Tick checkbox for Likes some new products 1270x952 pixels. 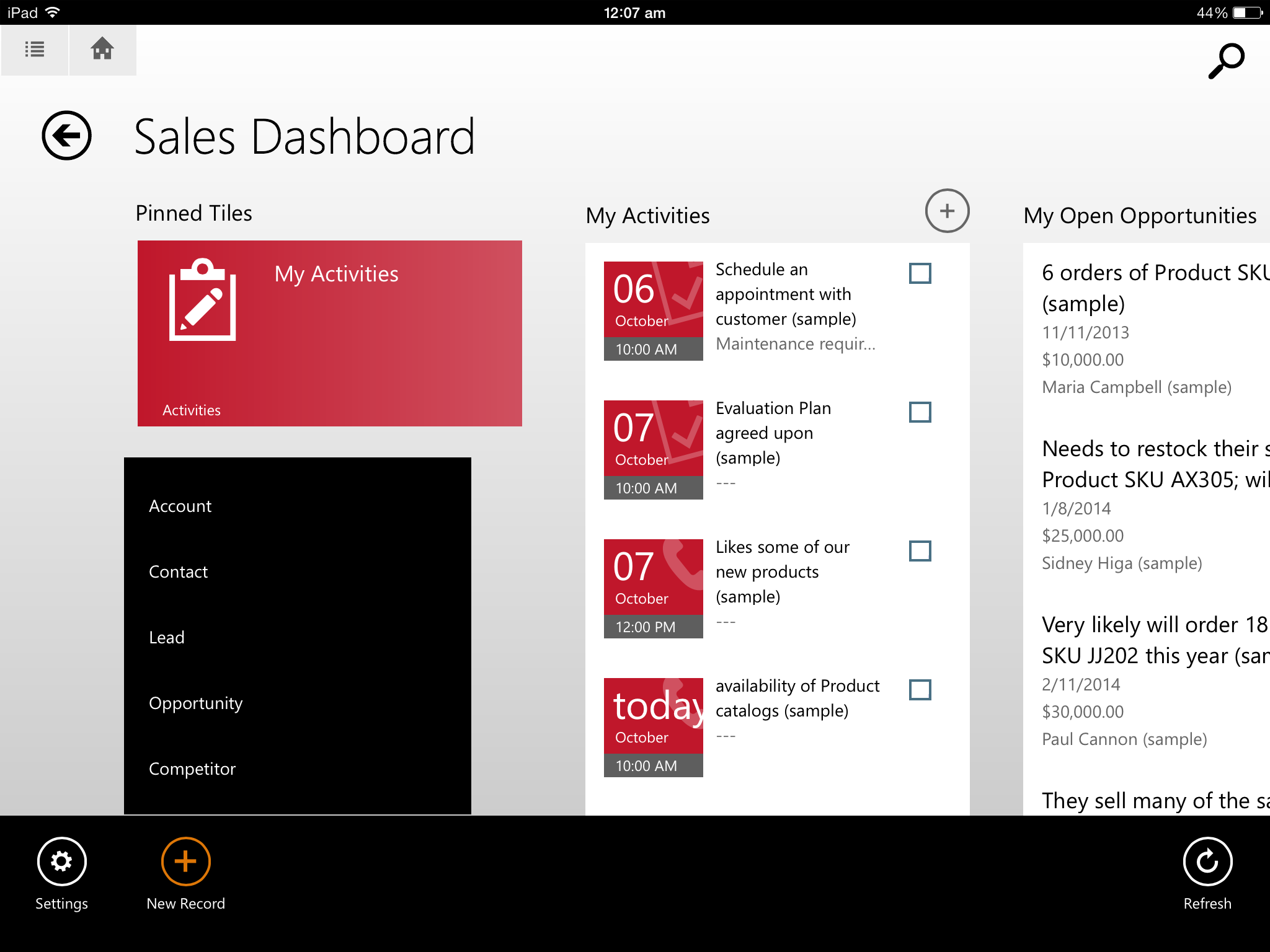point(920,551)
